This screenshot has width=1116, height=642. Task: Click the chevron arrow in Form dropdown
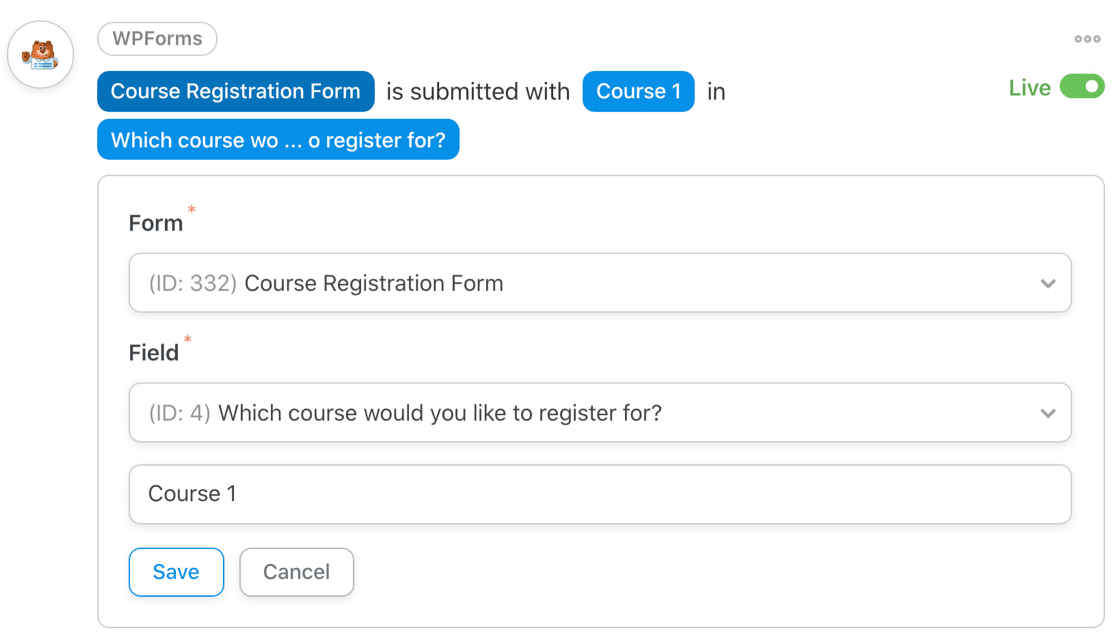click(1048, 283)
